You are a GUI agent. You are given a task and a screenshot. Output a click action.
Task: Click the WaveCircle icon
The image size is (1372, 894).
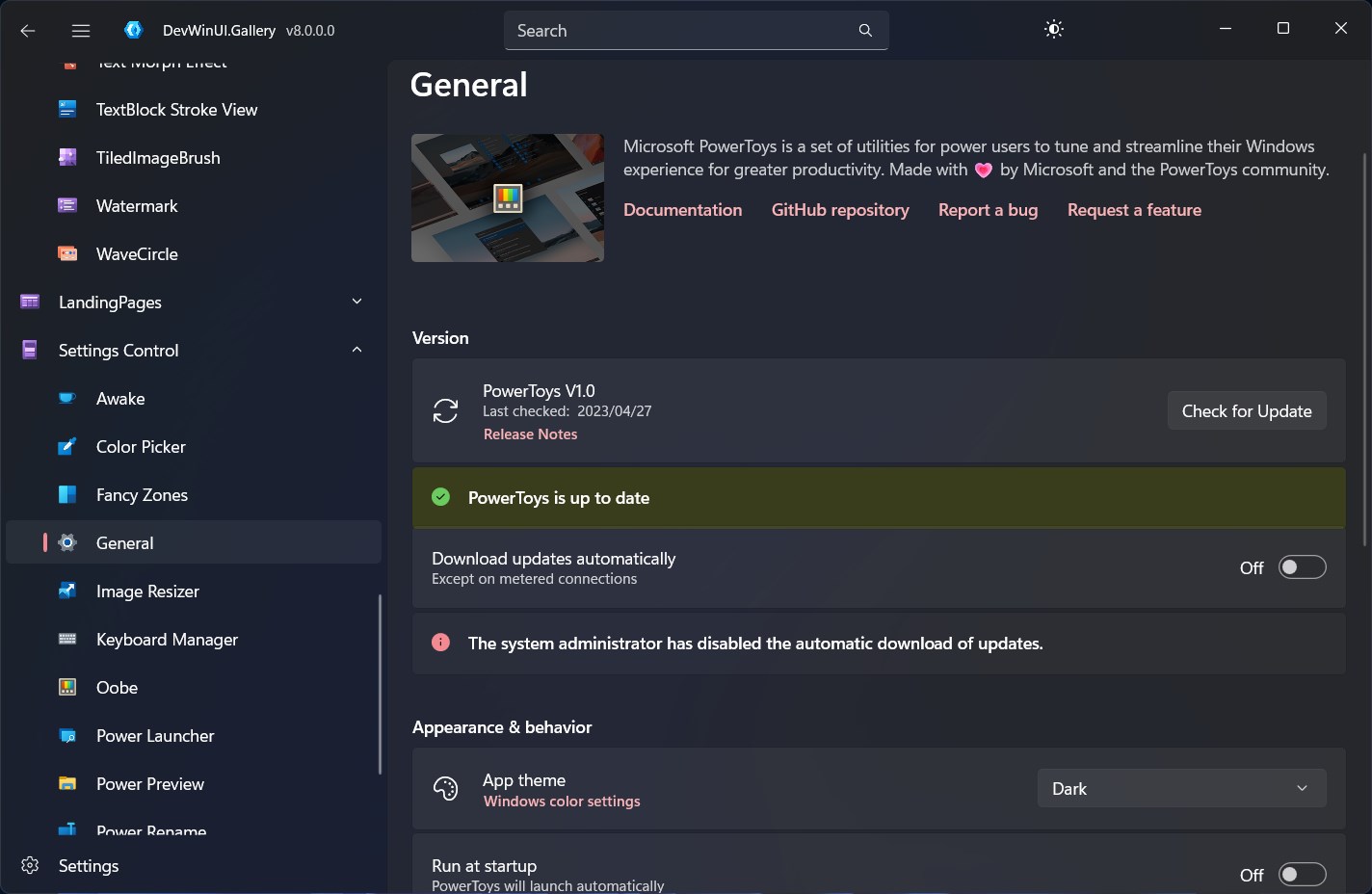[67, 254]
